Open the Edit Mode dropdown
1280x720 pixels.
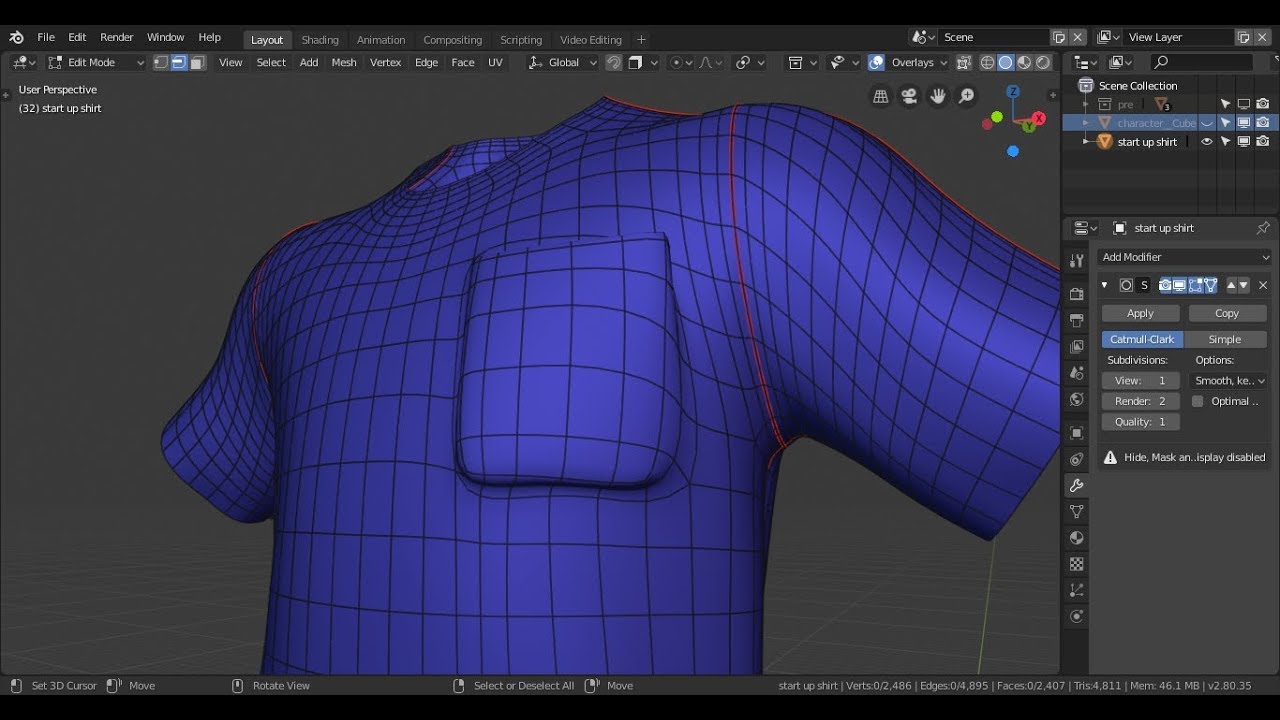(x=96, y=62)
